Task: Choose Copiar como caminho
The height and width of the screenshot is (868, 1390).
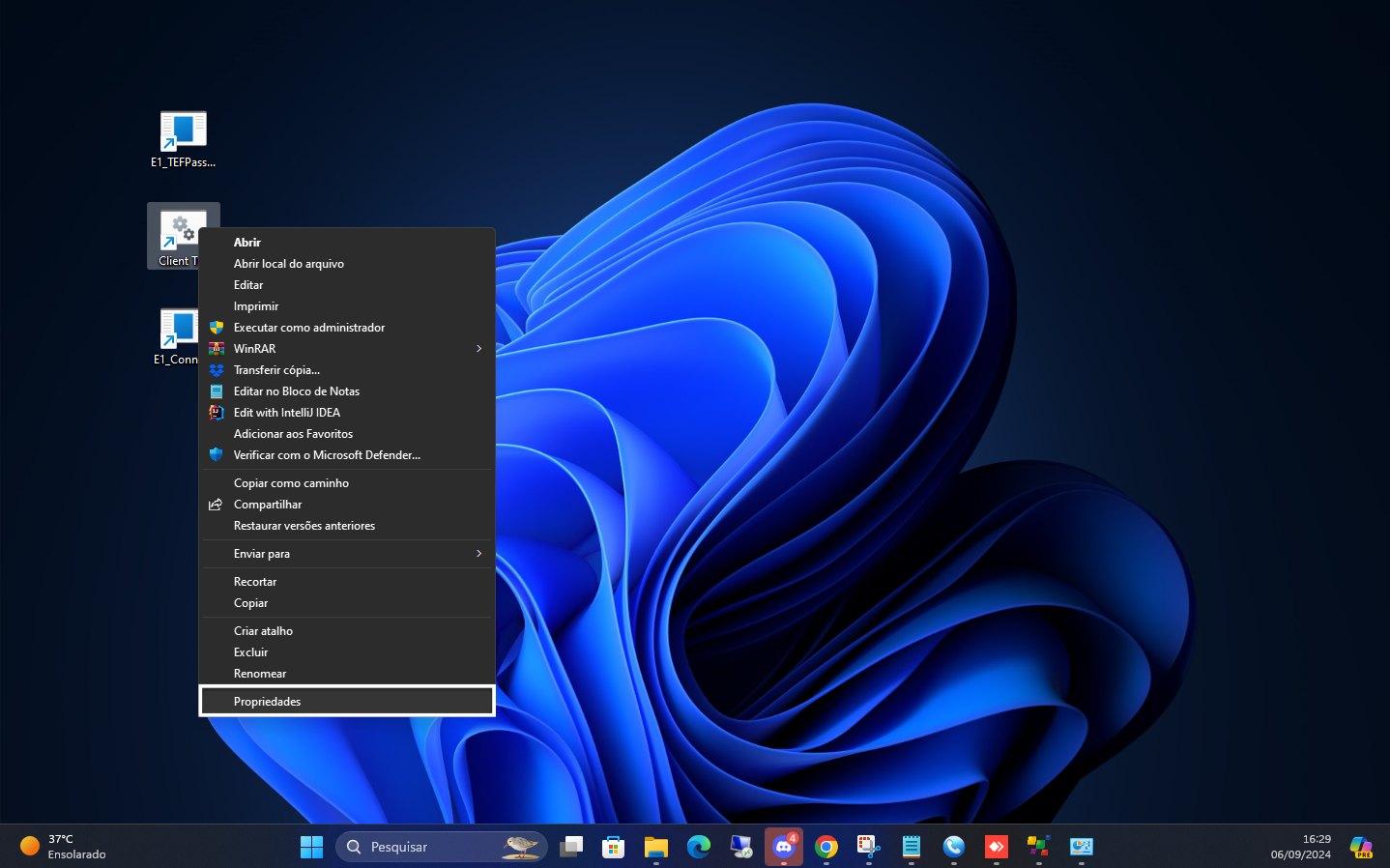Action: (x=347, y=483)
